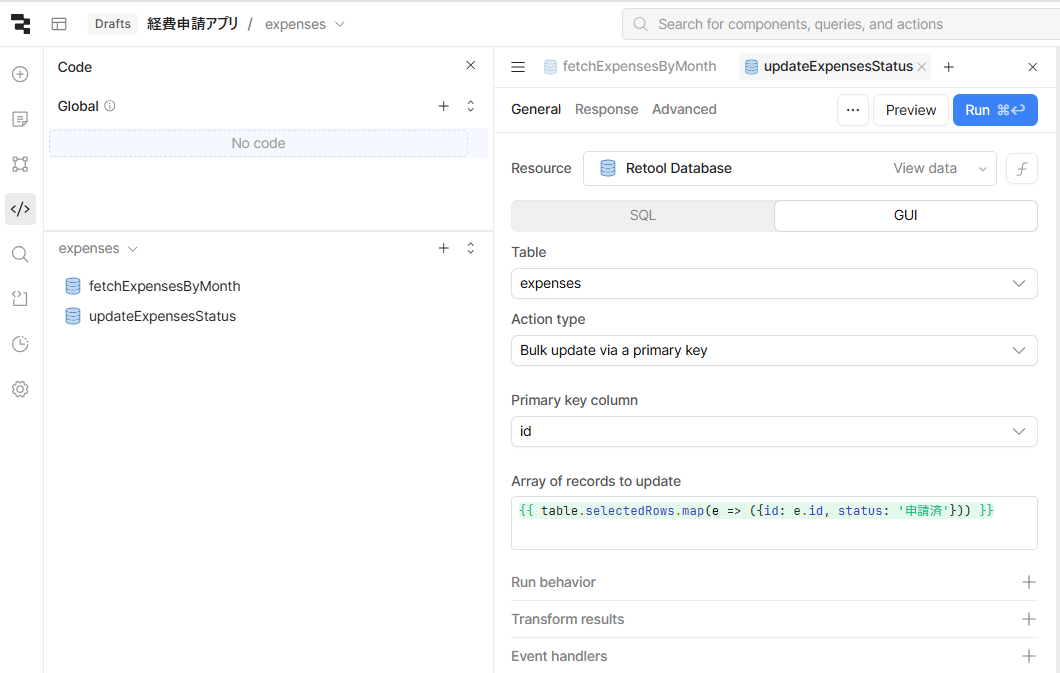
Task: Open the component tree icon in left sidebar
Action: (20, 164)
